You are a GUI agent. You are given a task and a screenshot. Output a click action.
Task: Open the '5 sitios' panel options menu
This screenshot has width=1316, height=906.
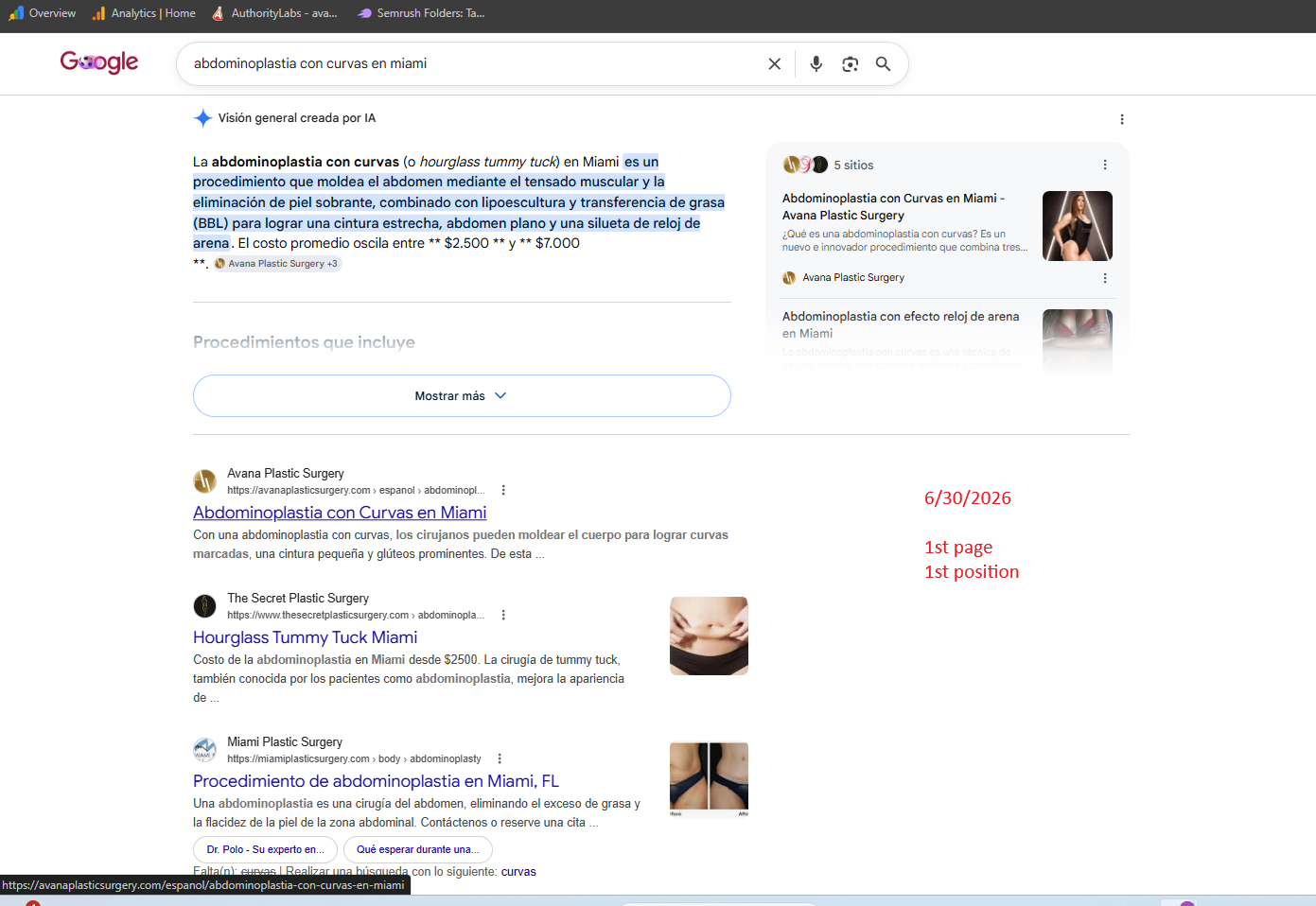pyautogui.click(x=1105, y=165)
